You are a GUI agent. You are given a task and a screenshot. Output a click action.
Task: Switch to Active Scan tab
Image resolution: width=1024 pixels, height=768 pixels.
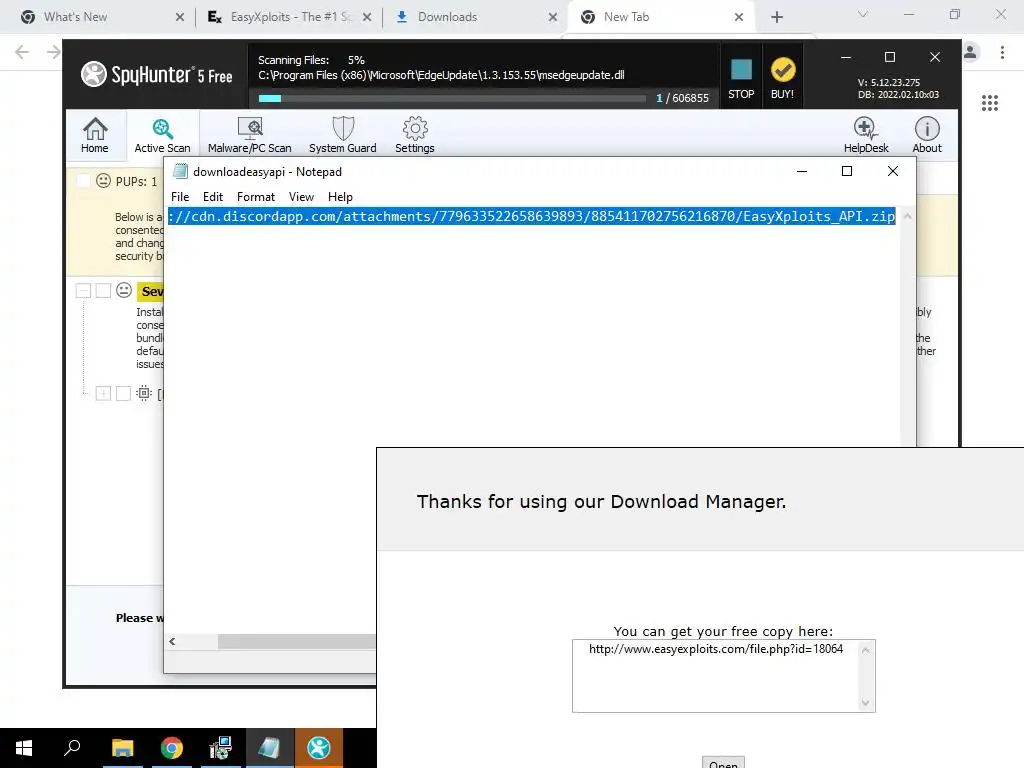163,135
